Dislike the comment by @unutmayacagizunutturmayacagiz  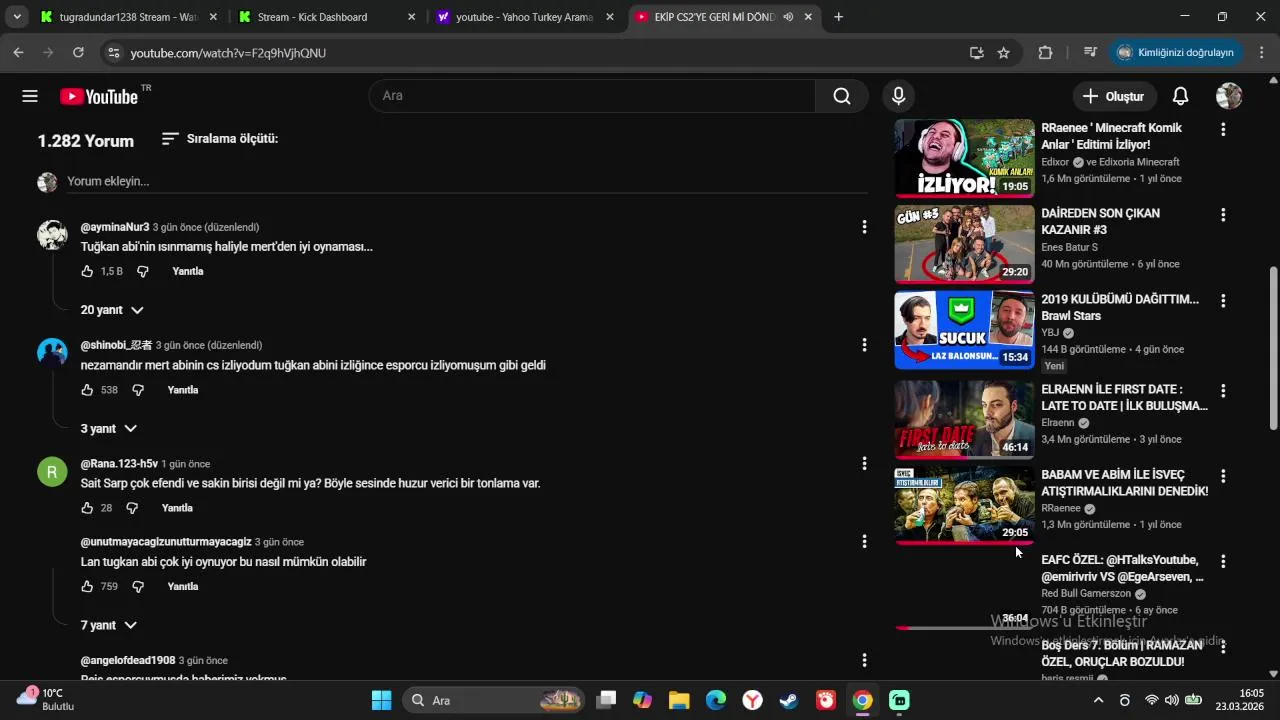coord(138,586)
